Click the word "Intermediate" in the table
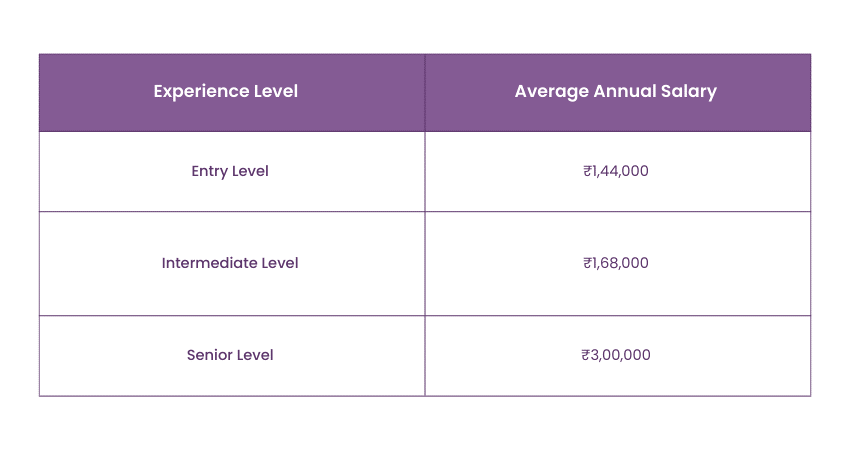Image resolution: width=850 pixels, height=450 pixels. [208, 263]
